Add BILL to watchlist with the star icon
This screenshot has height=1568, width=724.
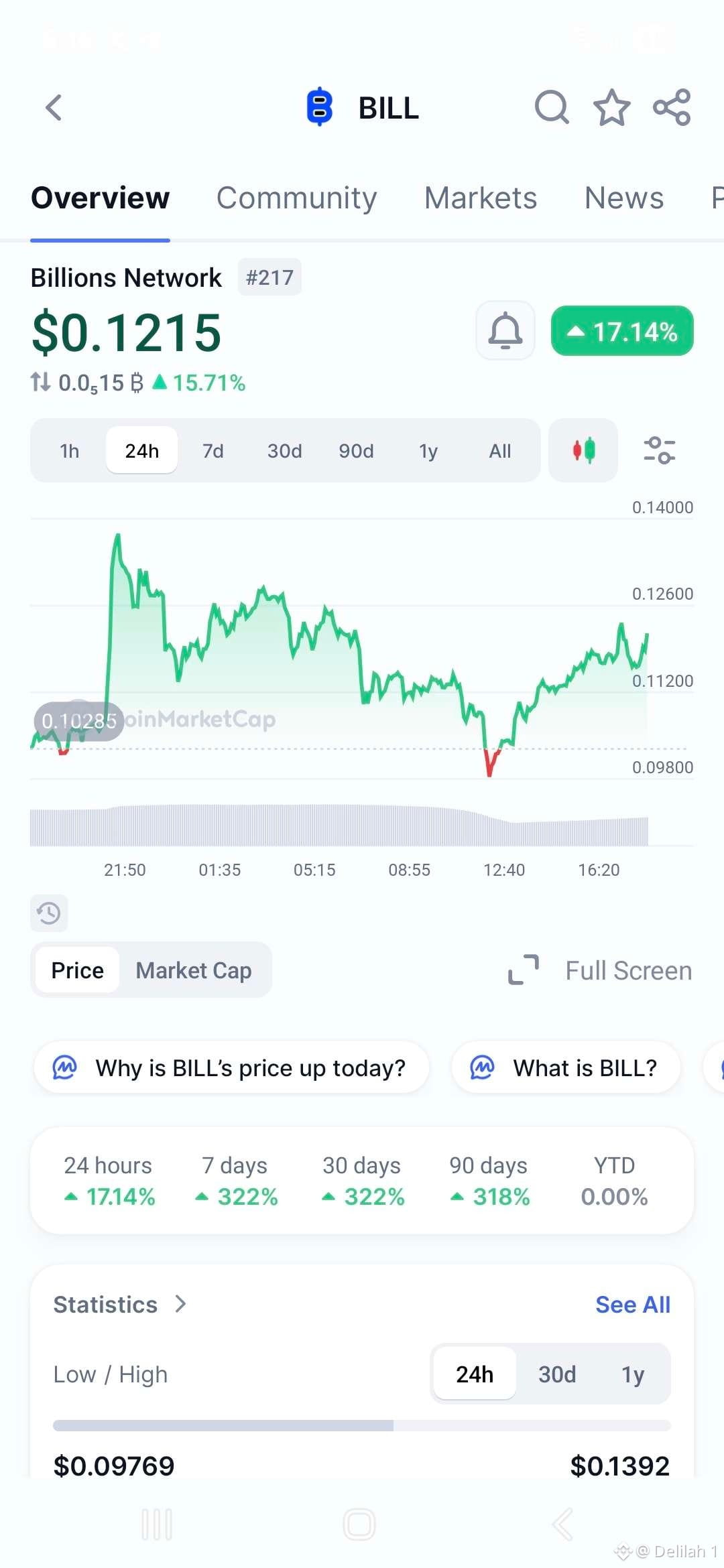[x=611, y=107]
